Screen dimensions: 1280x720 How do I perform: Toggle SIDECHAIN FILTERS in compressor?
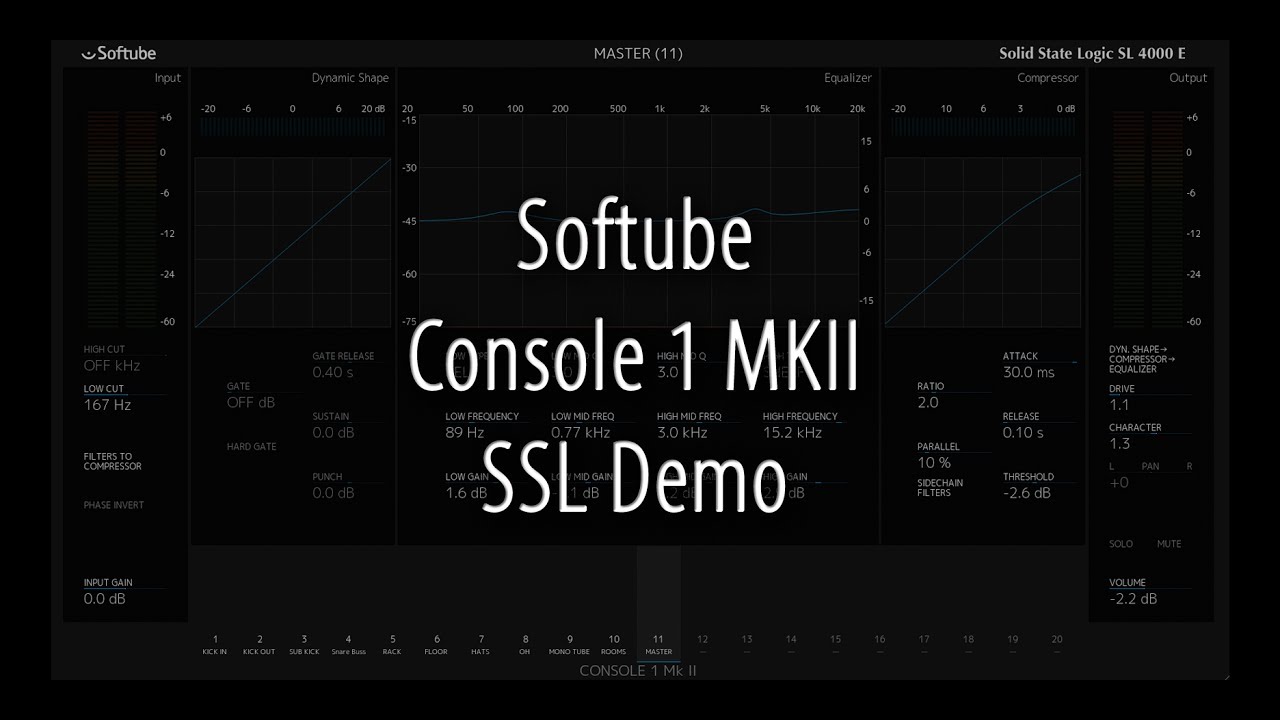tap(940, 487)
